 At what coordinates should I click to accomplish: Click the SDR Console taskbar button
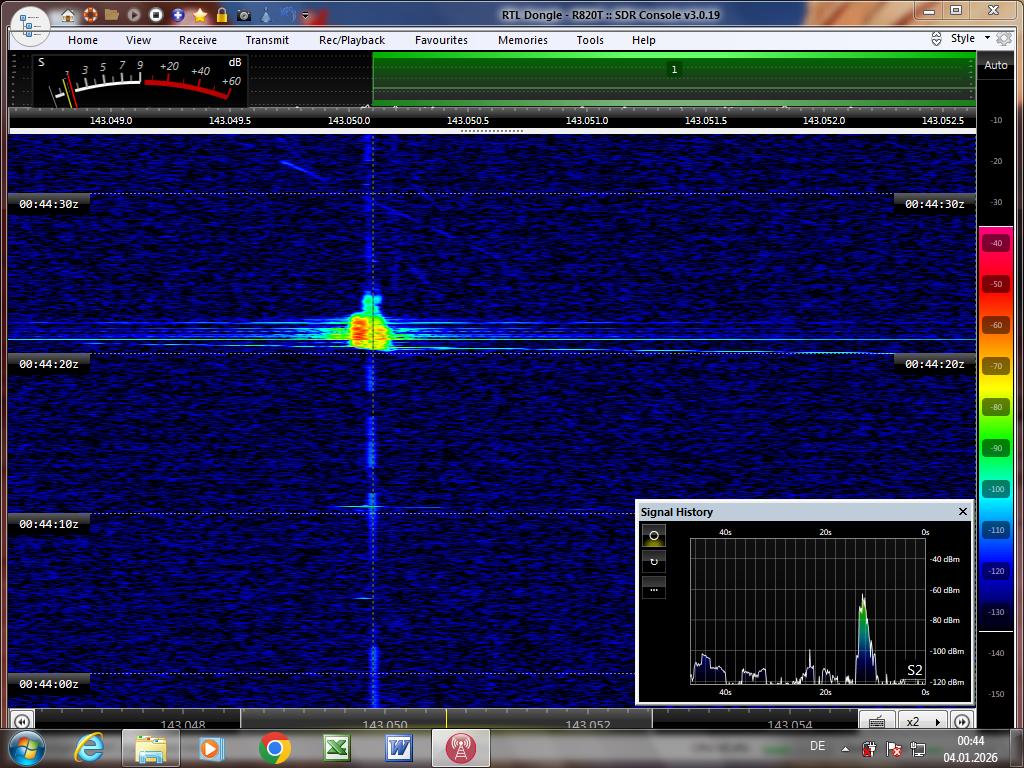coord(460,748)
